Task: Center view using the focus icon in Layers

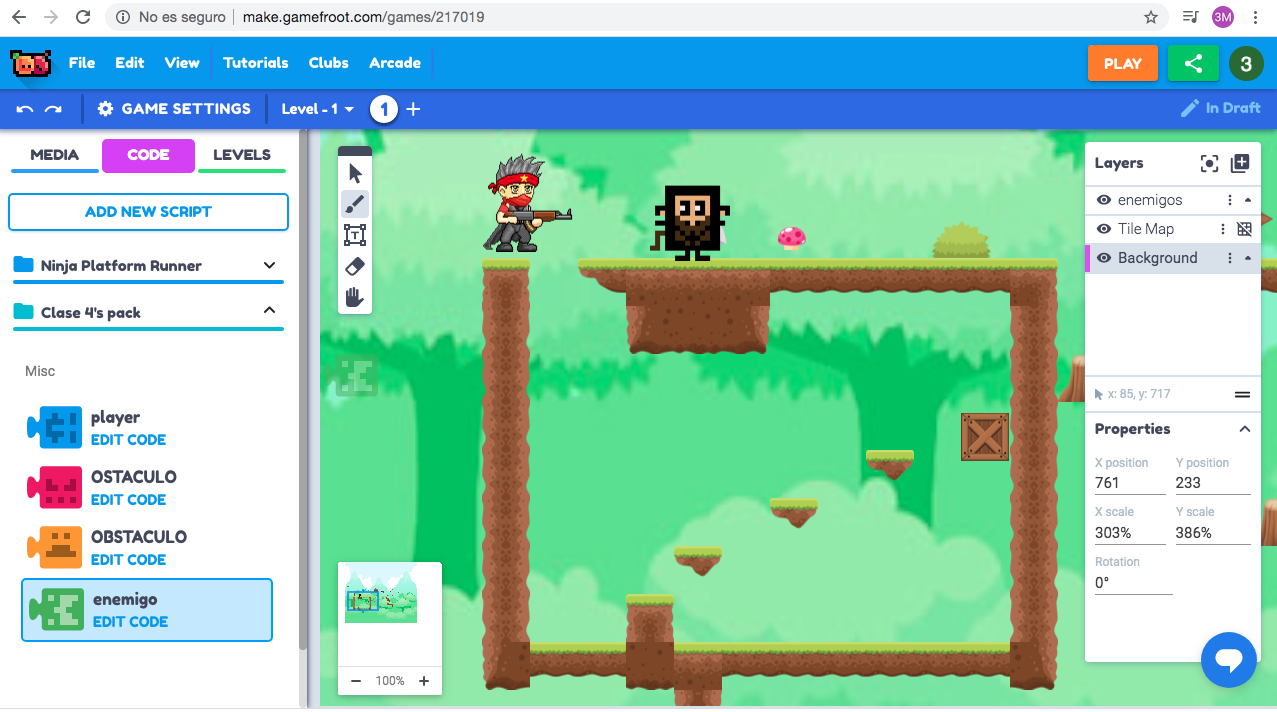Action: click(1209, 163)
